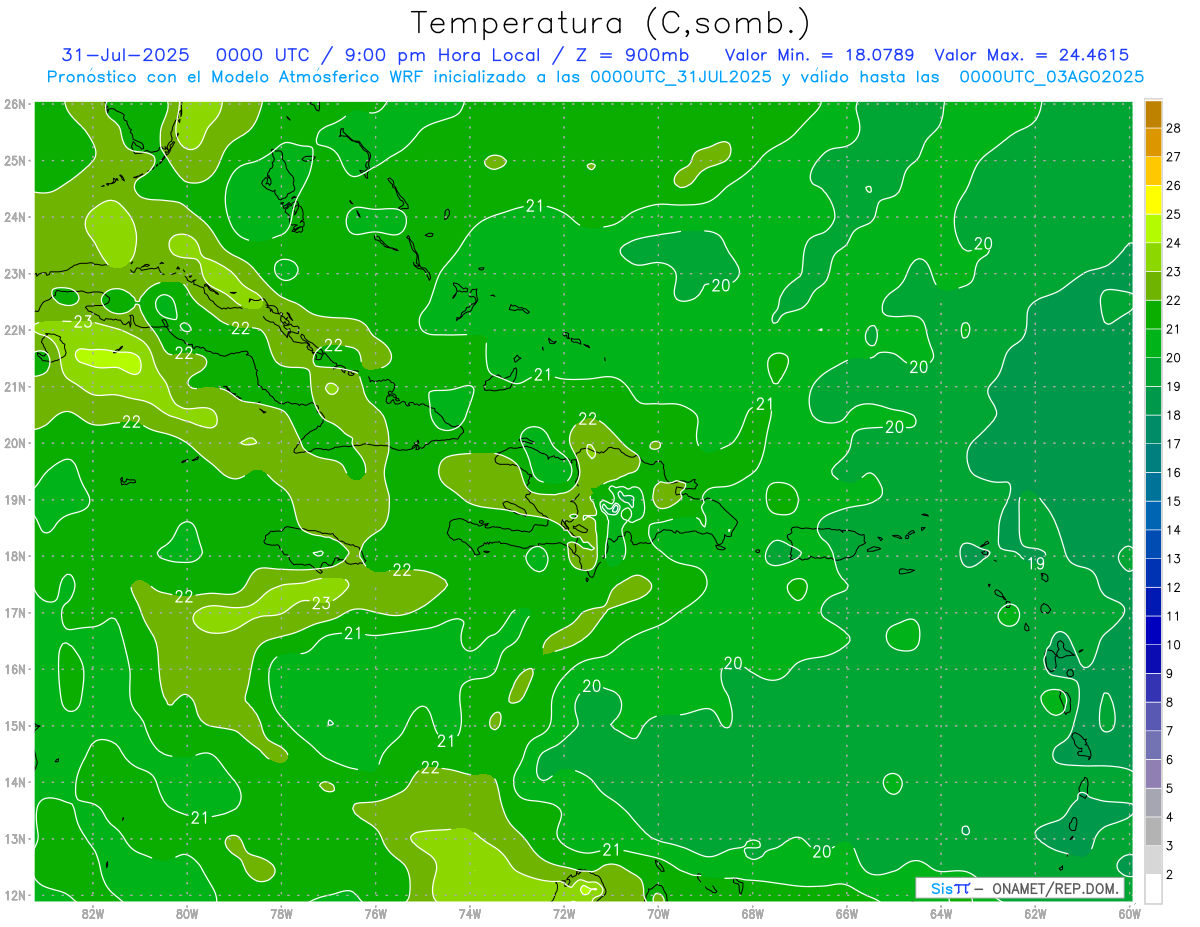
Task: Click the longitude axis label "82W"
Action: (93, 913)
